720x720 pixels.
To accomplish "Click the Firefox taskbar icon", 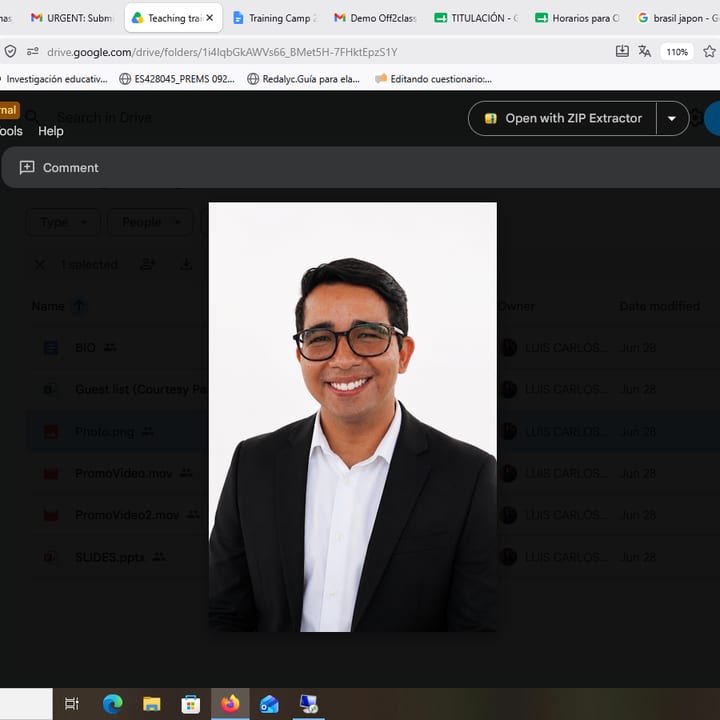I will coord(230,703).
